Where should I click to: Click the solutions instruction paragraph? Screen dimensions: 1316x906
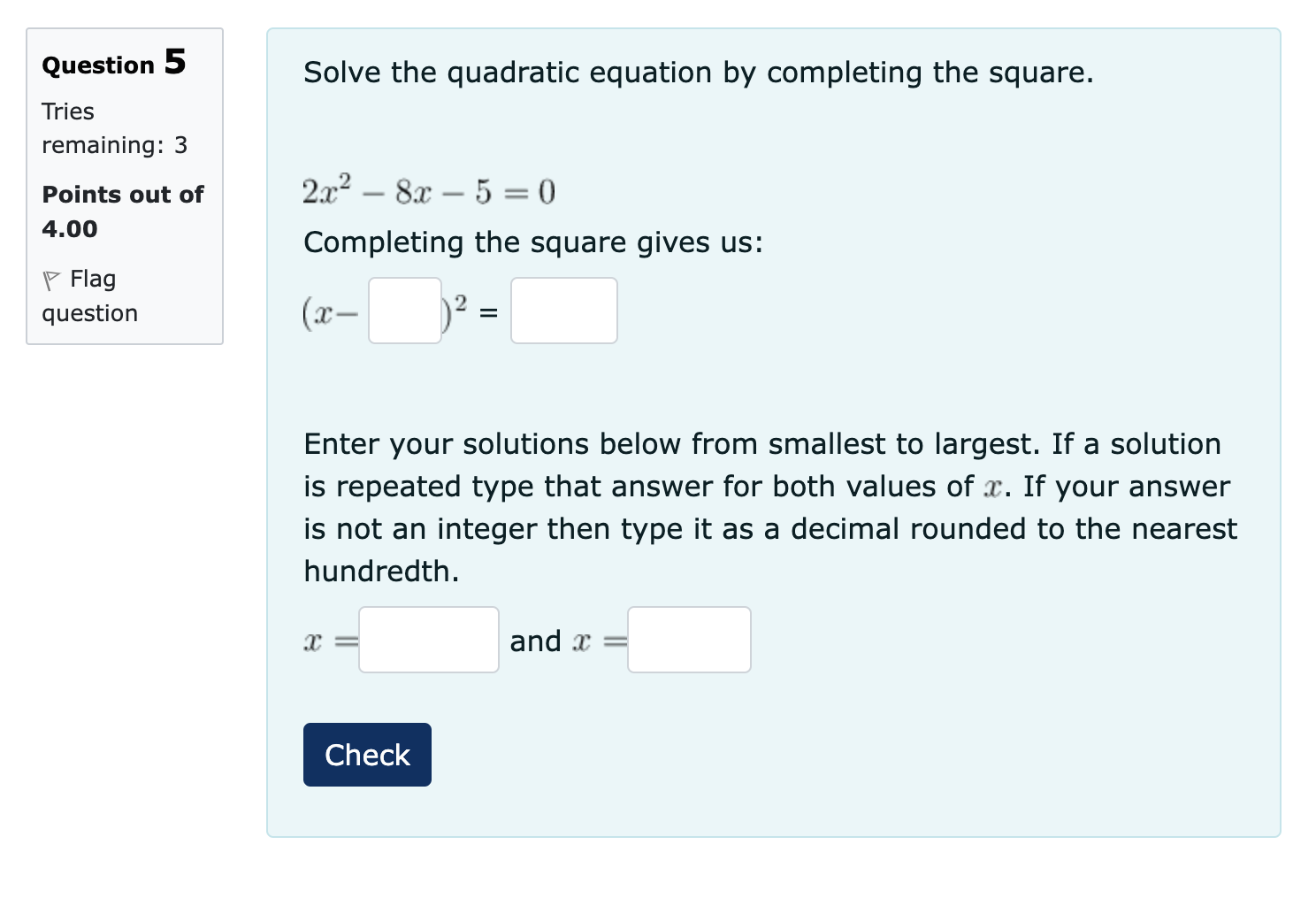click(x=769, y=507)
